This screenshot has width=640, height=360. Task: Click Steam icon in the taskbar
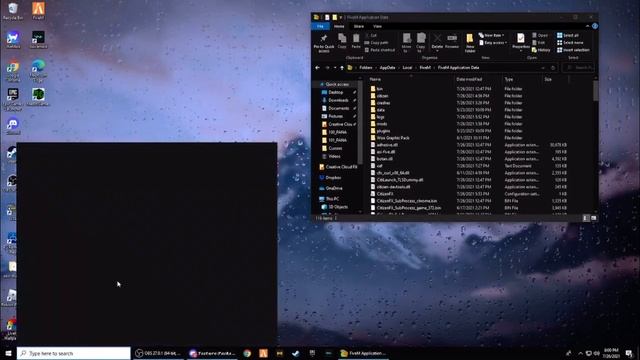pos(296,353)
